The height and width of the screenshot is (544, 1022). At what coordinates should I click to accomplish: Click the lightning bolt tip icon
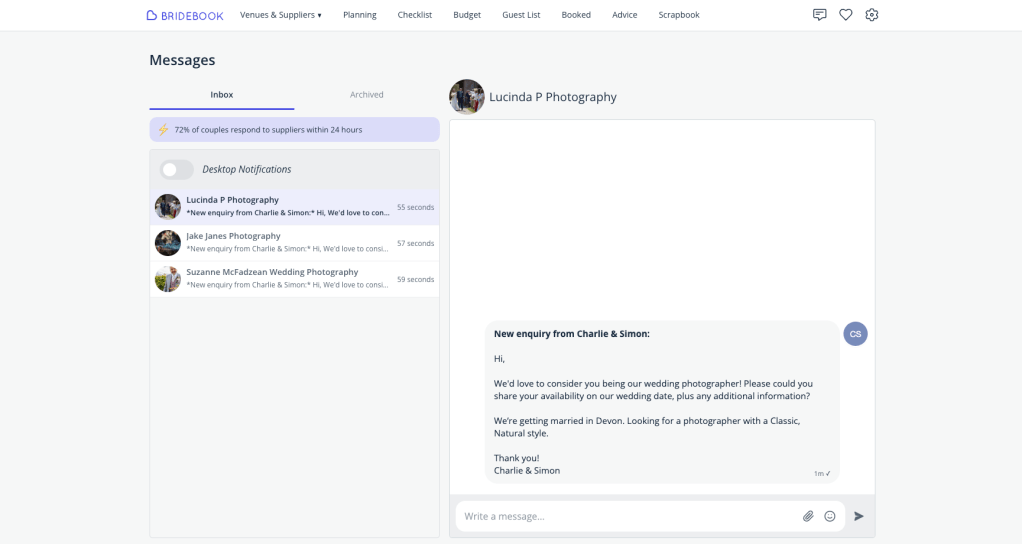pos(163,130)
